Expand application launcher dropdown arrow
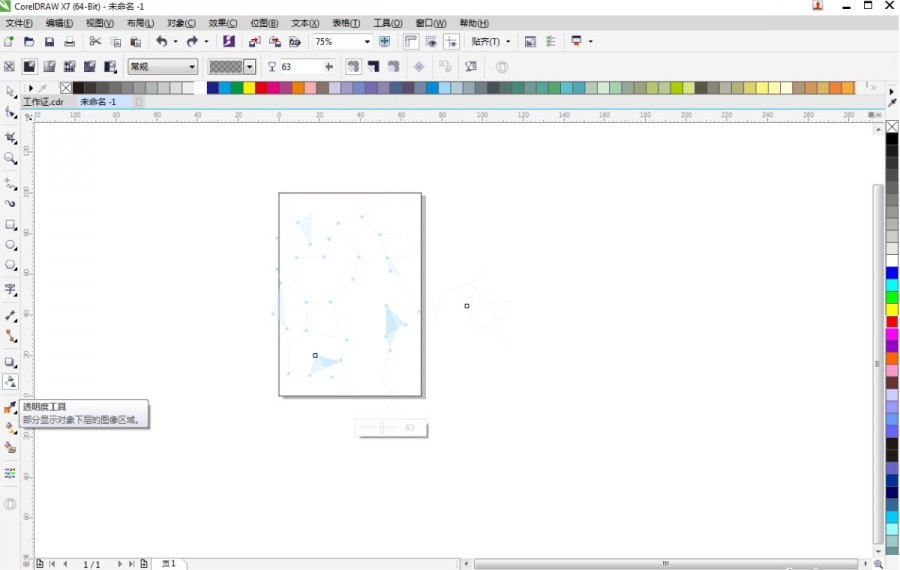Image resolution: width=900 pixels, height=570 pixels. pyautogui.click(x=591, y=41)
